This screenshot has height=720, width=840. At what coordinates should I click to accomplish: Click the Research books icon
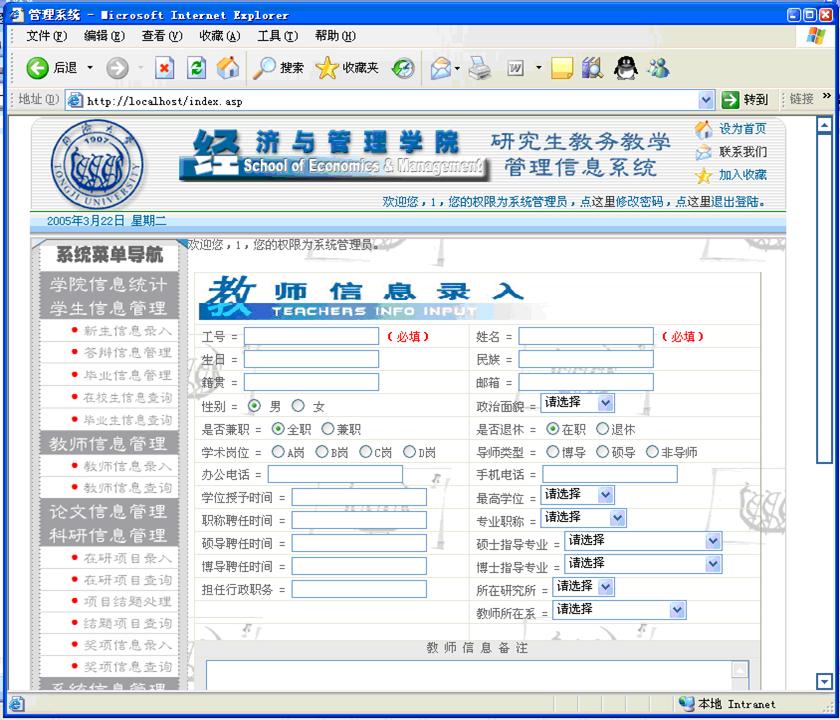click(x=592, y=68)
